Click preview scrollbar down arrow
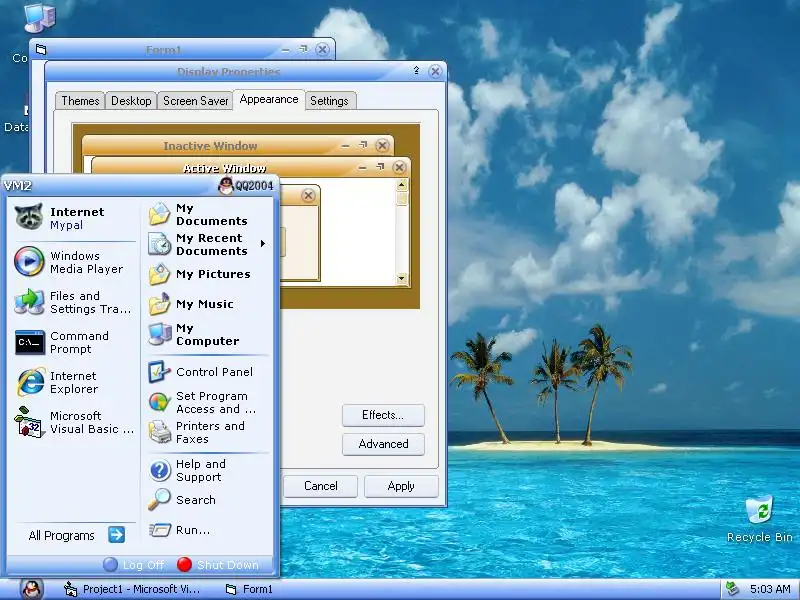Screen dimensions: 800x600 [x=402, y=278]
